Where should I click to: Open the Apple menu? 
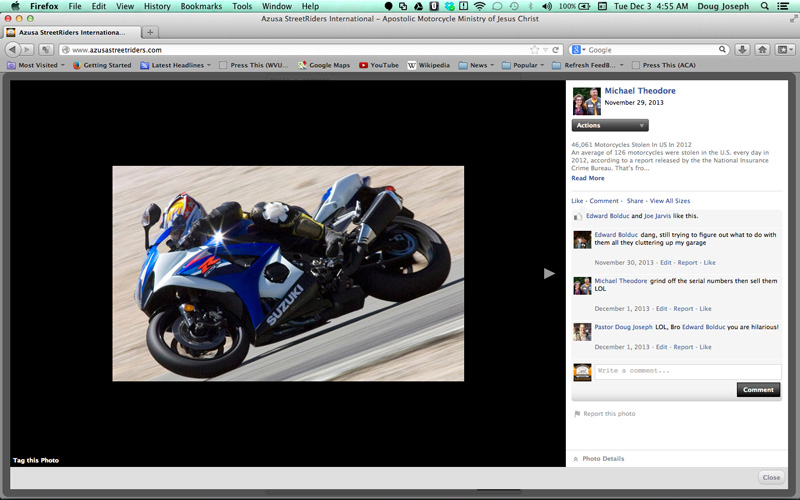point(15,6)
